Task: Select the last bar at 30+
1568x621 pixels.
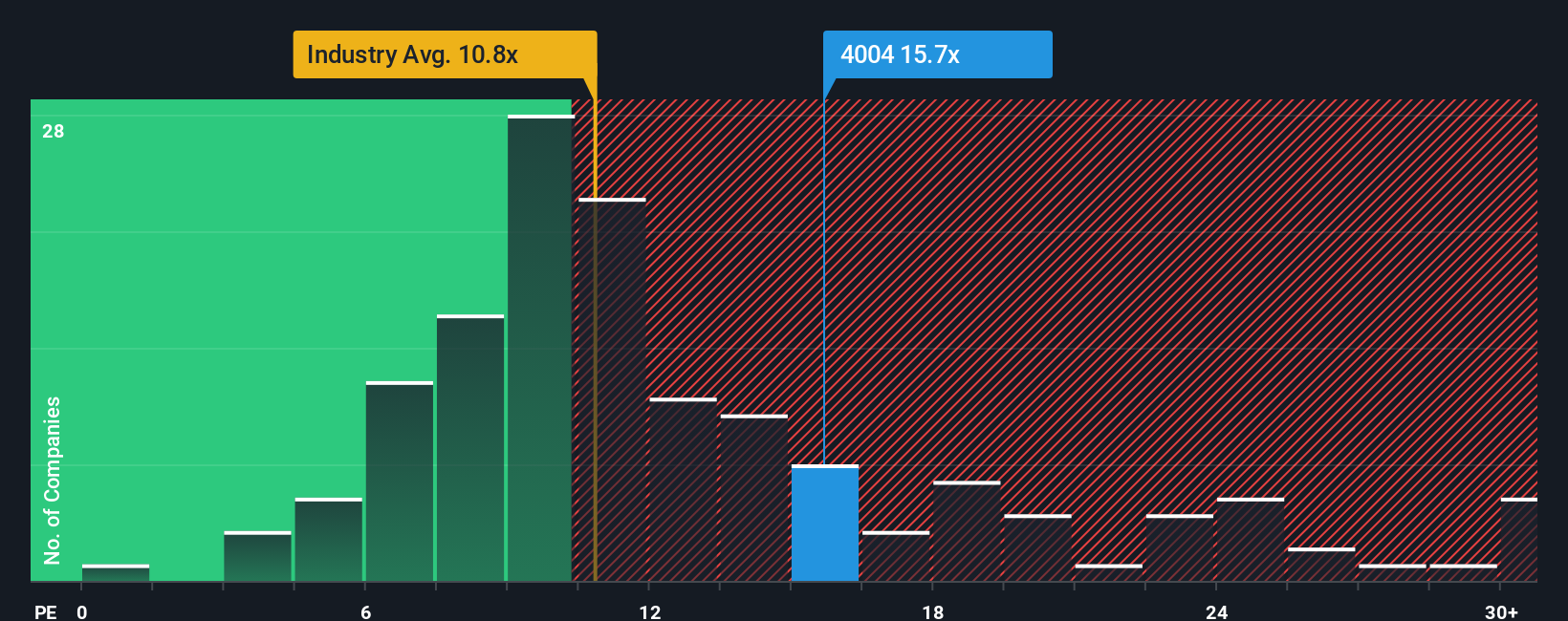Action: coord(1519,540)
